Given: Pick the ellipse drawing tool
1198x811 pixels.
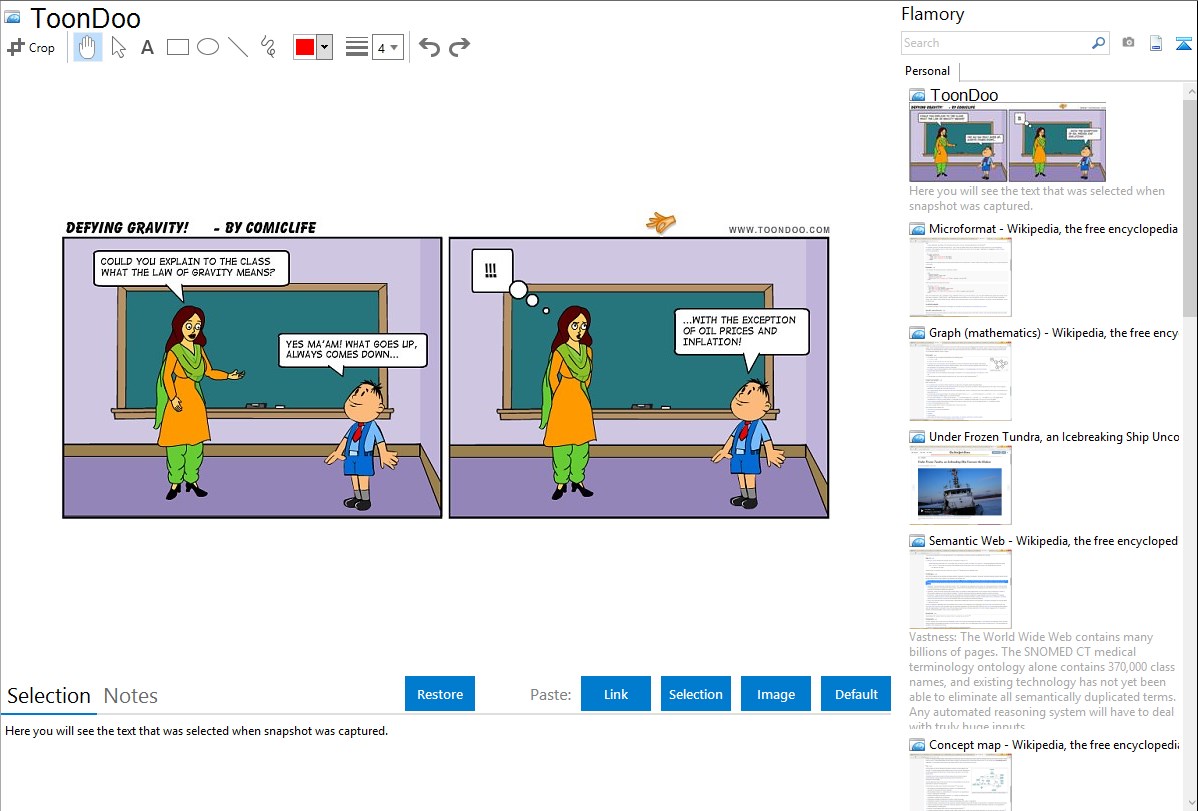Looking at the screenshot, I should (x=208, y=47).
